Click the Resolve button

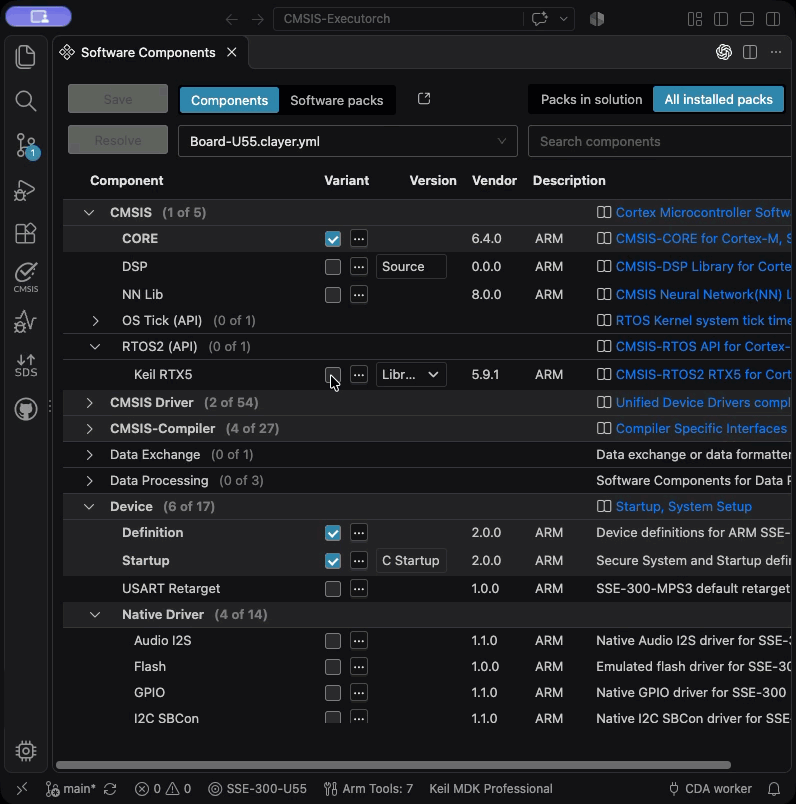click(118, 139)
